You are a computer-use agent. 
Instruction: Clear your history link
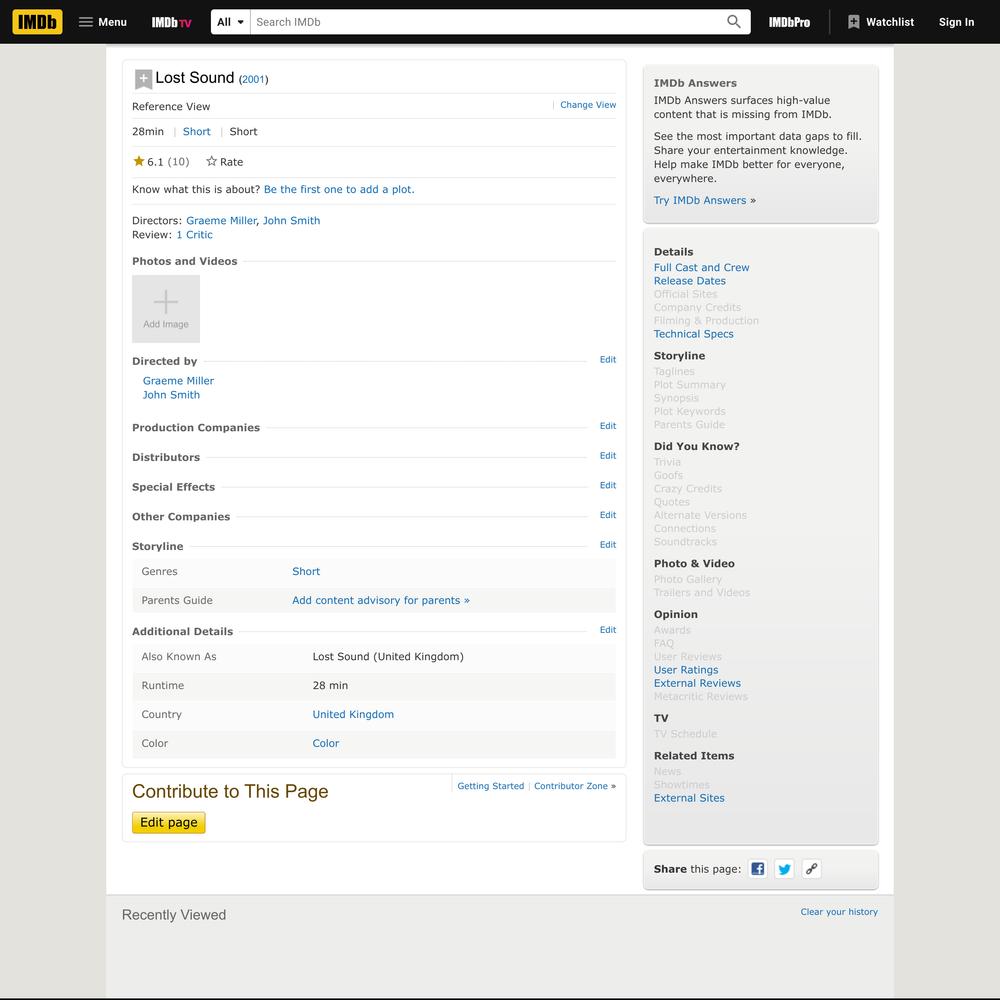pos(839,912)
